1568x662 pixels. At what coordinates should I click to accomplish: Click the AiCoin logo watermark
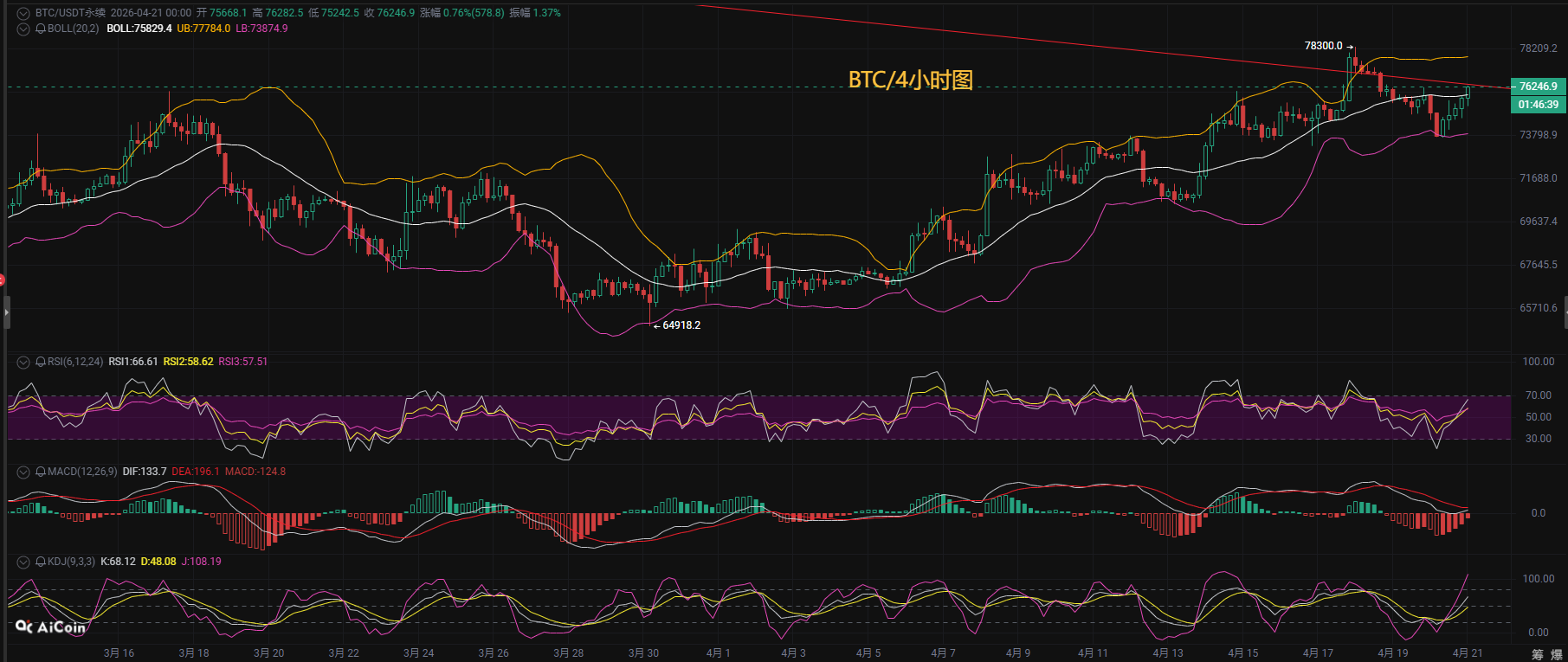click(x=50, y=627)
